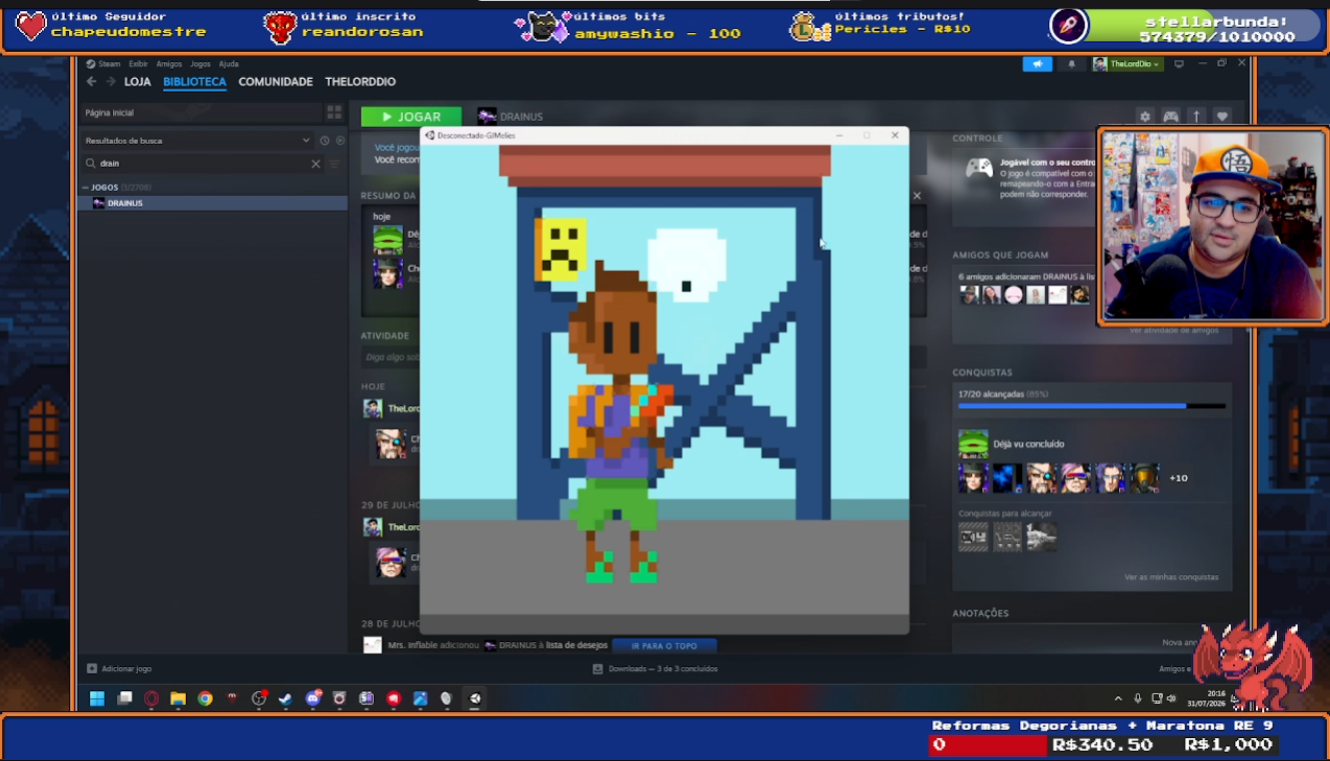Click the Add game plus icon
Viewport: 1330px width, 761px height.
click(x=92, y=669)
